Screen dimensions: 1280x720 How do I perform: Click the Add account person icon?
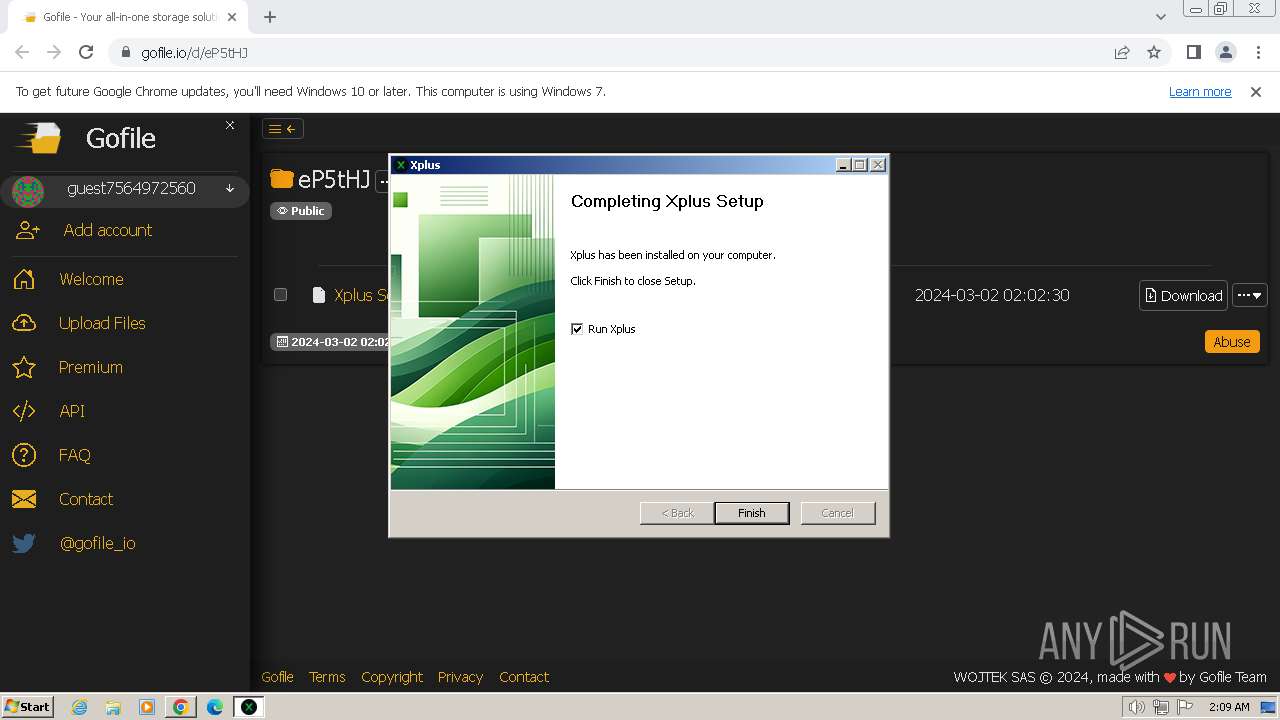click(27, 230)
